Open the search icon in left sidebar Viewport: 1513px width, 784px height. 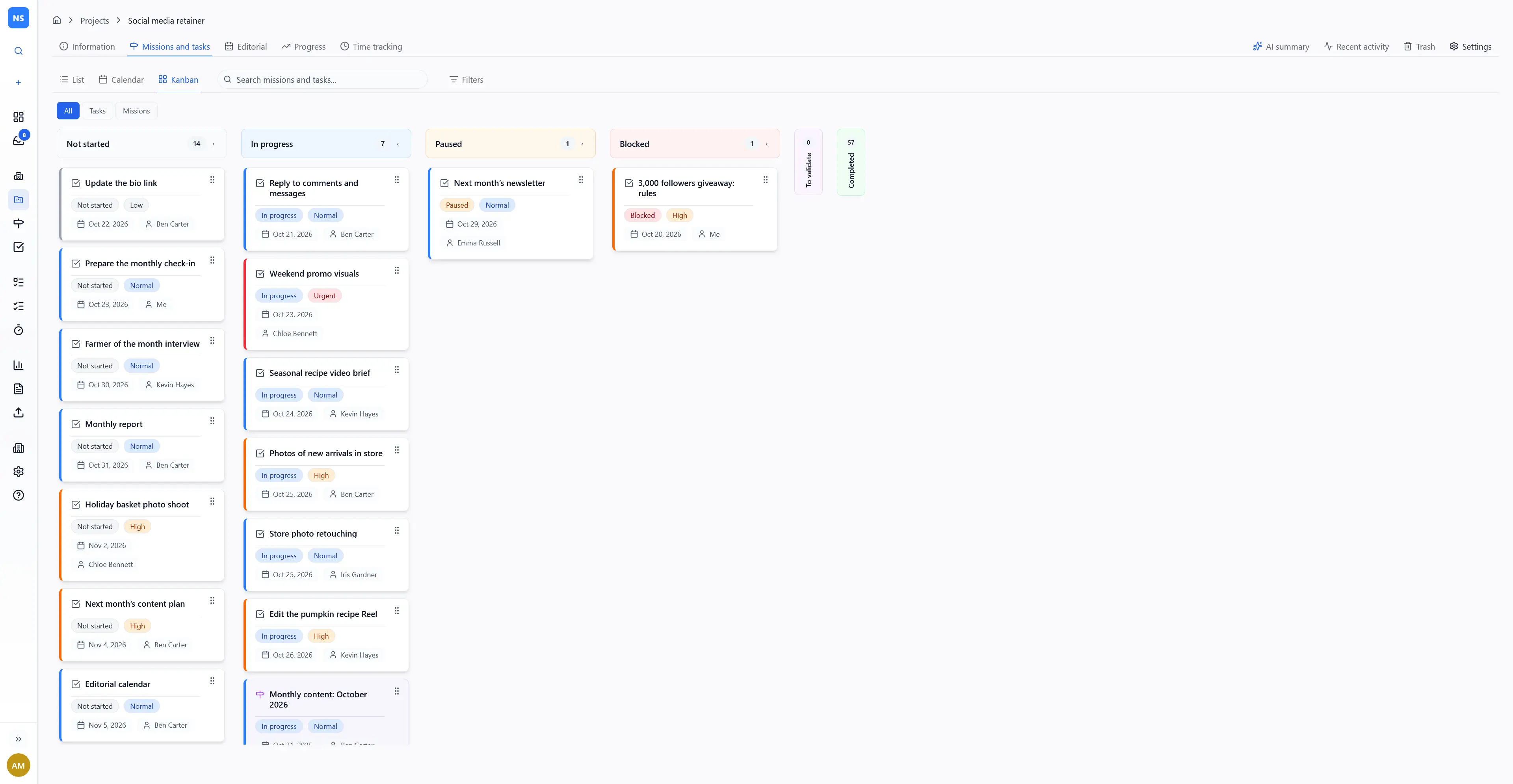[18, 51]
